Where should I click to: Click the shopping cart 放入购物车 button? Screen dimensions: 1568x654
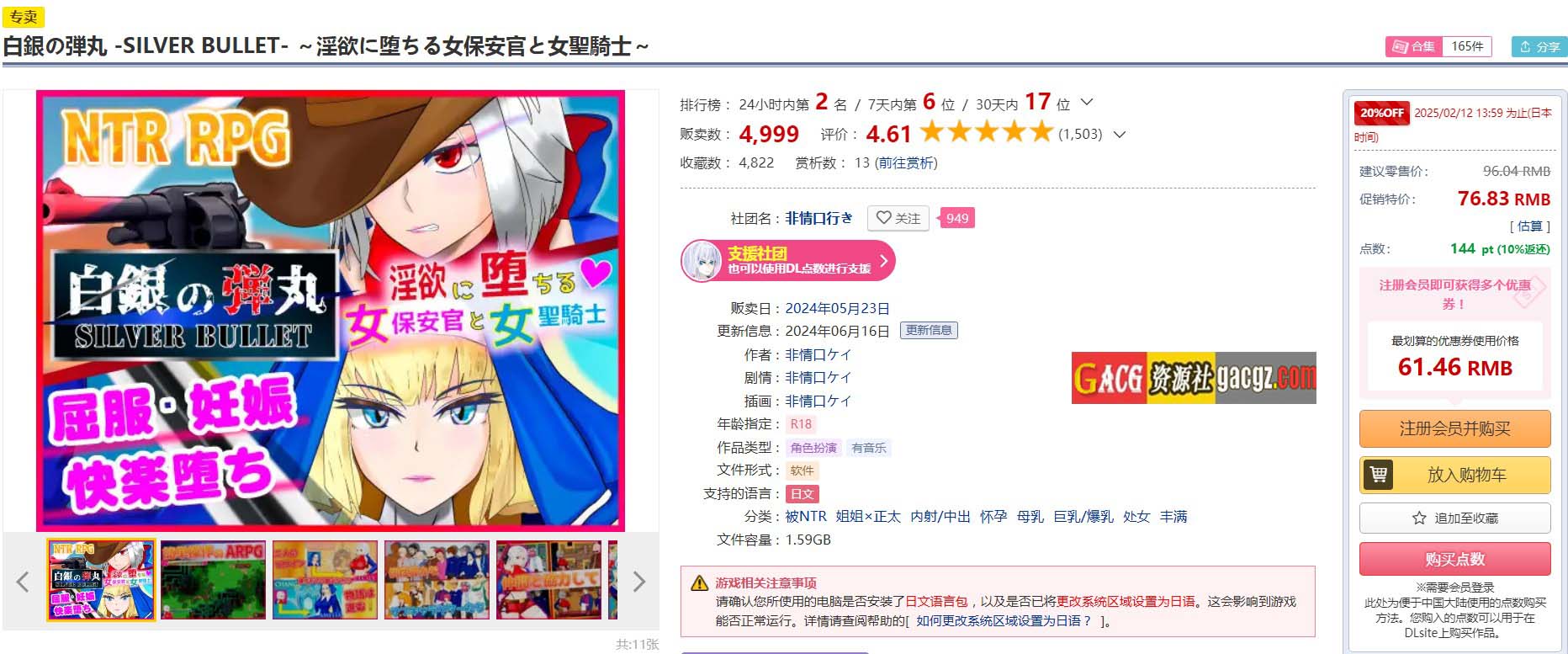click(x=1454, y=475)
